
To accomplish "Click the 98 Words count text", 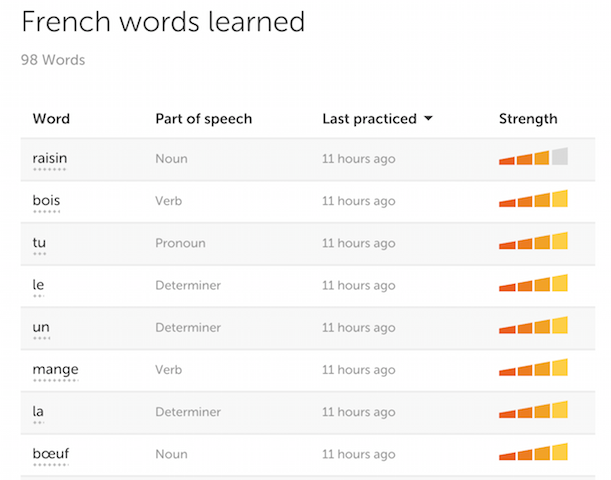I will pos(53,60).
